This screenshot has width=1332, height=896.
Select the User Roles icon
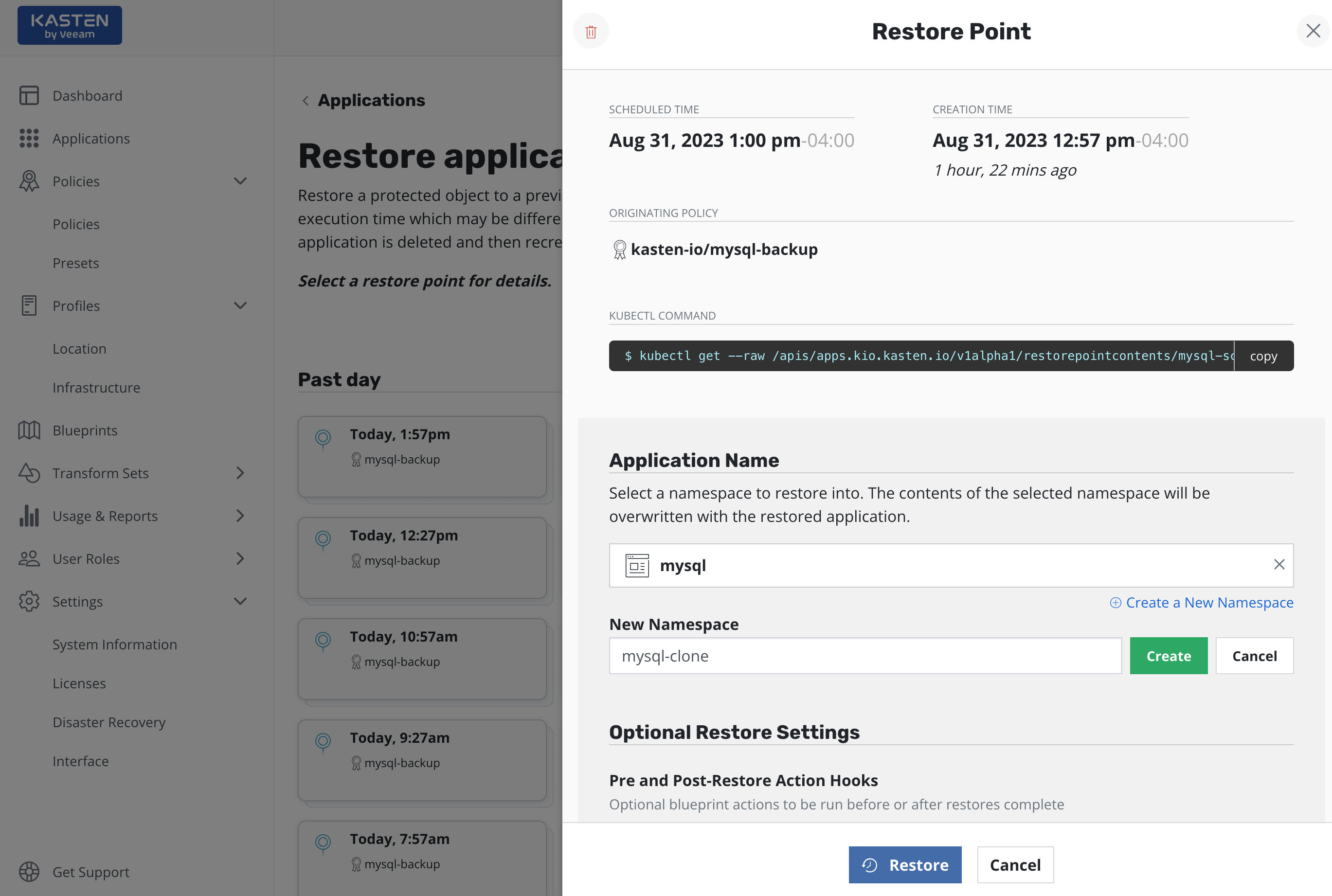[29, 559]
